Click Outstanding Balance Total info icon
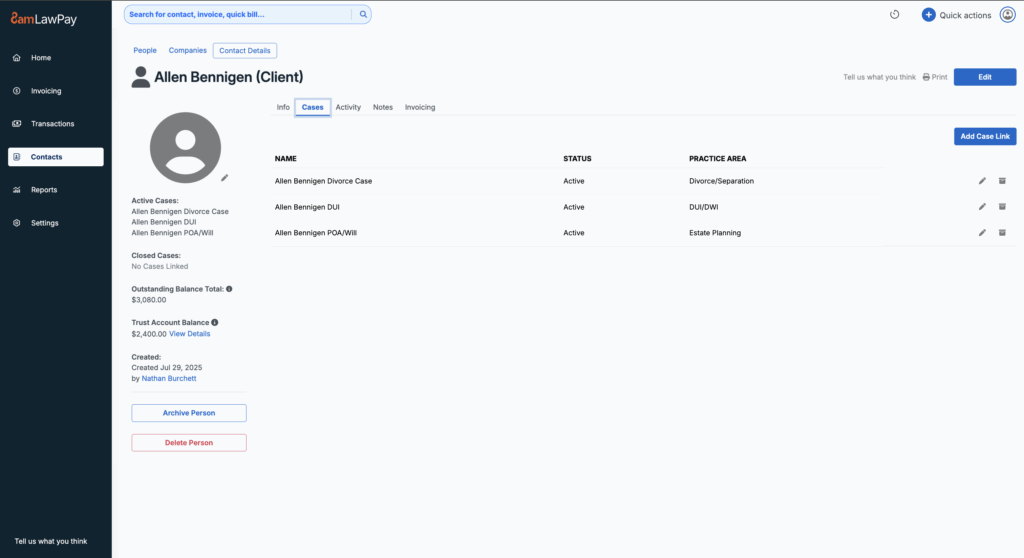The width and height of the screenshot is (1024, 558). (x=229, y=289)
